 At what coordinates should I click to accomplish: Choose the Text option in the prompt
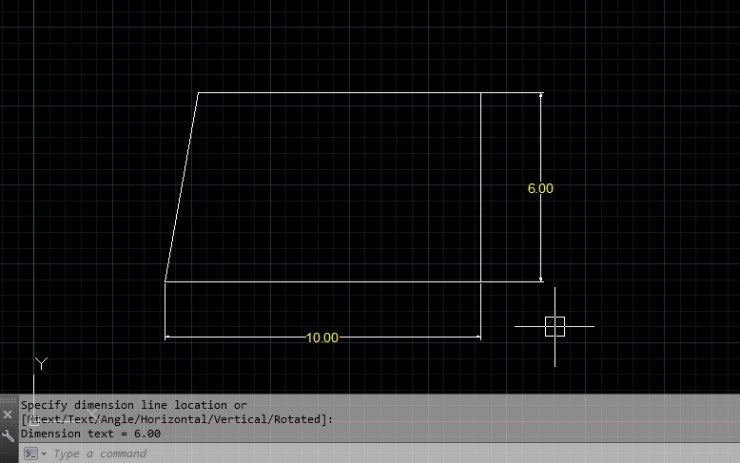tap(81, 419)
